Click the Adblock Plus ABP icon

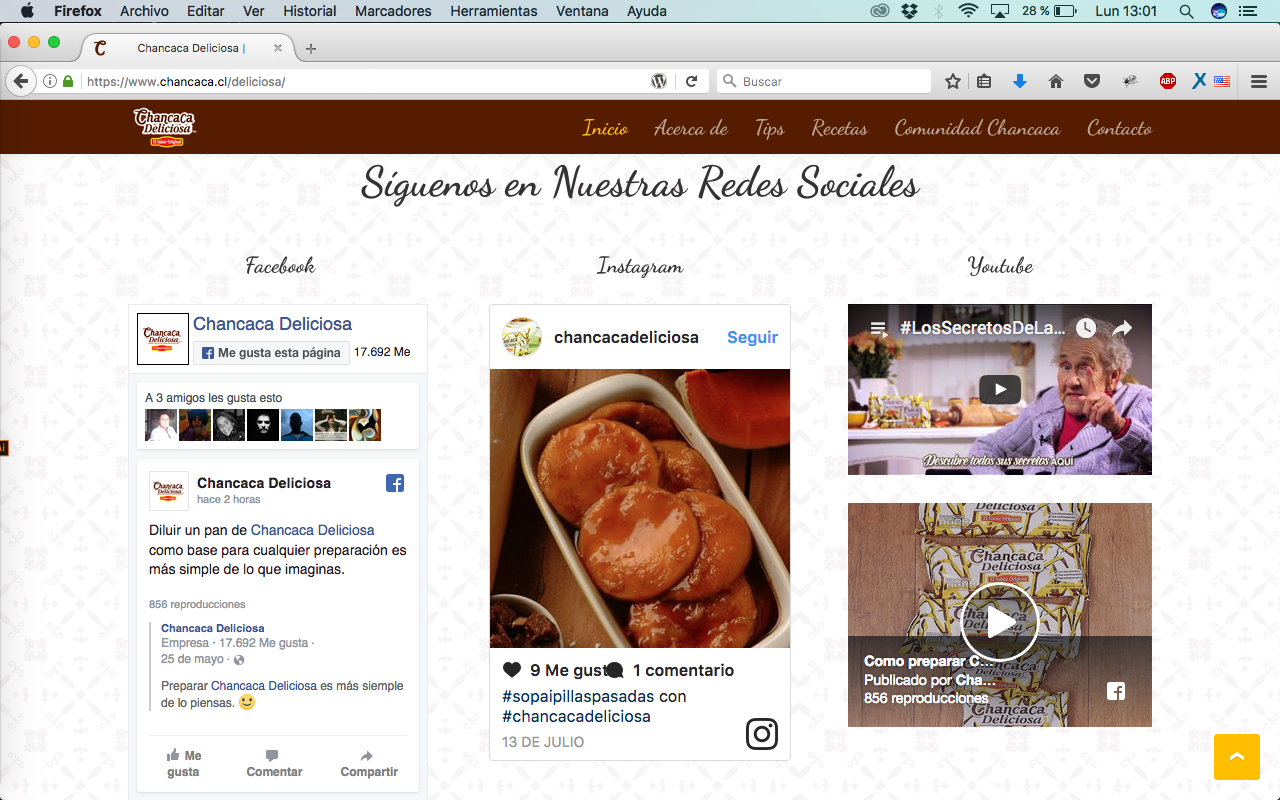1168,81
